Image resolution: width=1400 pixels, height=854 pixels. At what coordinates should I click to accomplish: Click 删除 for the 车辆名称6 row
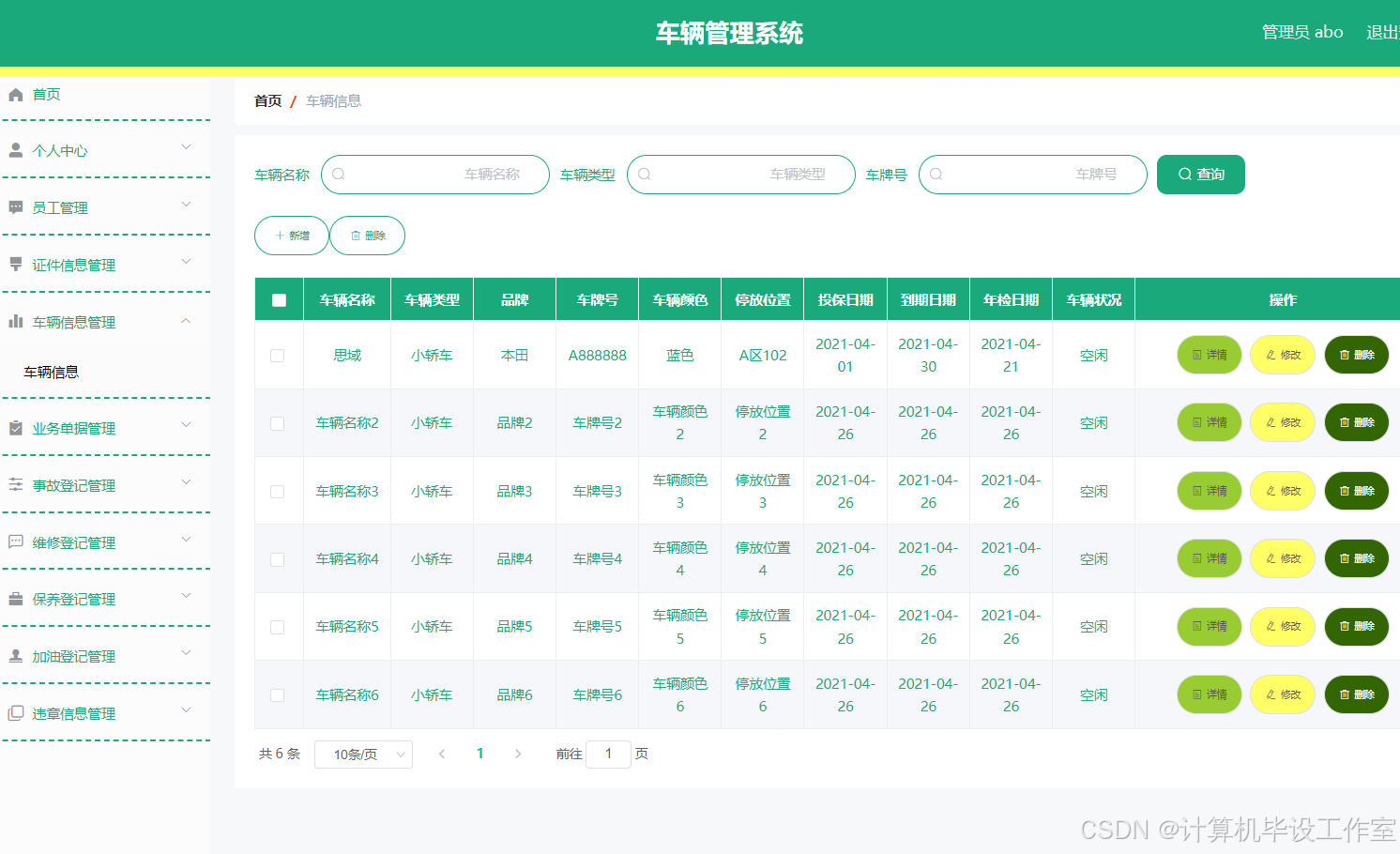tap(1357, 694)
